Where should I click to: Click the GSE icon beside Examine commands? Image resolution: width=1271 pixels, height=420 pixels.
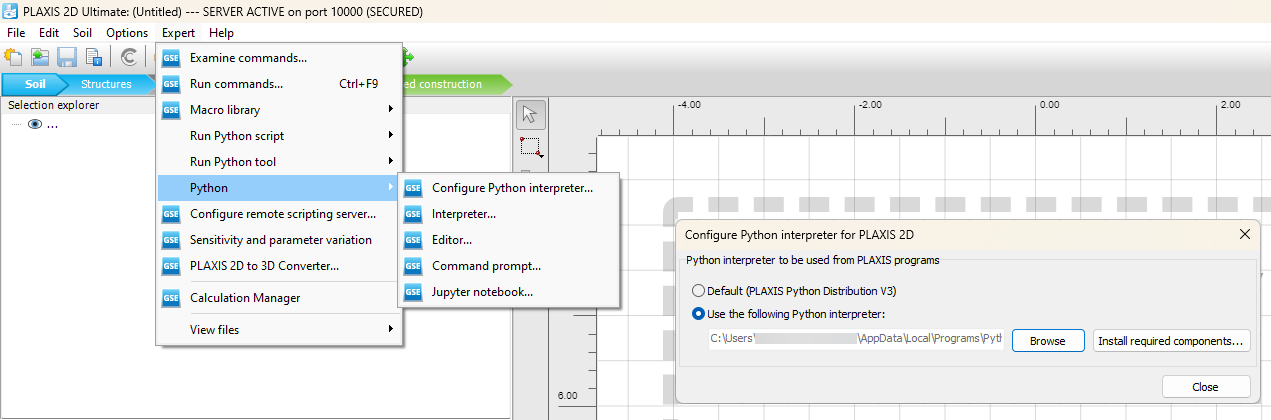[x=171, y=58]
